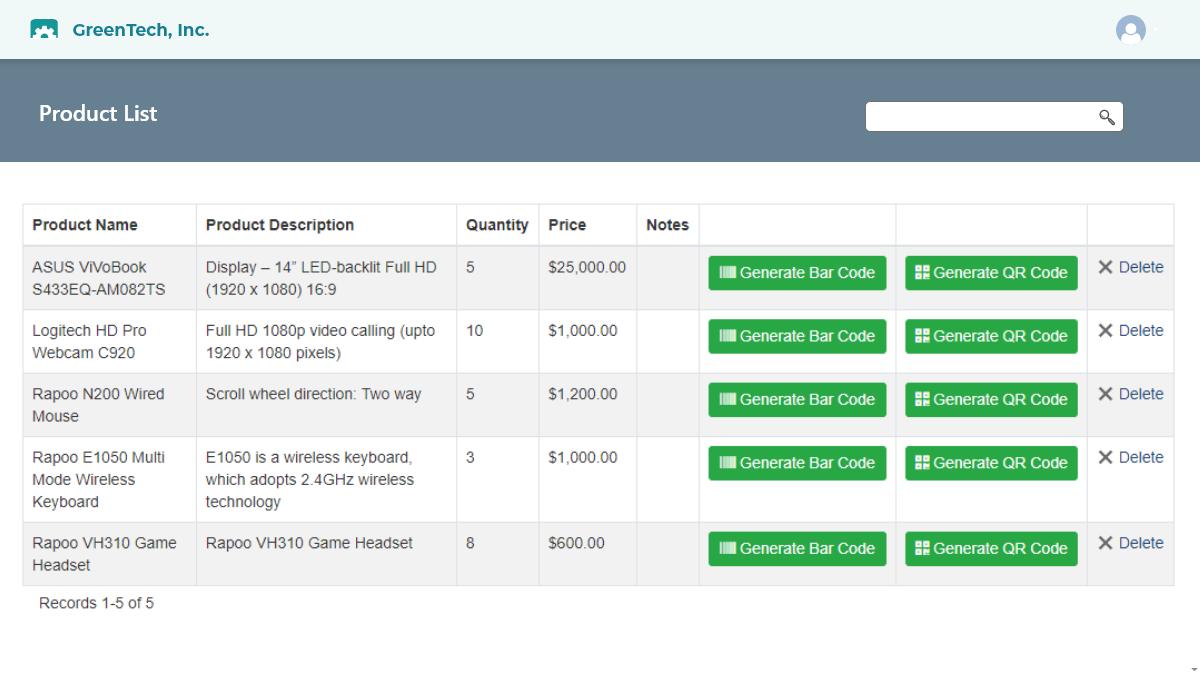Screen dimensions: 1200x675
Task: Click the Notes column header
Action: click(x=667, y=225)
